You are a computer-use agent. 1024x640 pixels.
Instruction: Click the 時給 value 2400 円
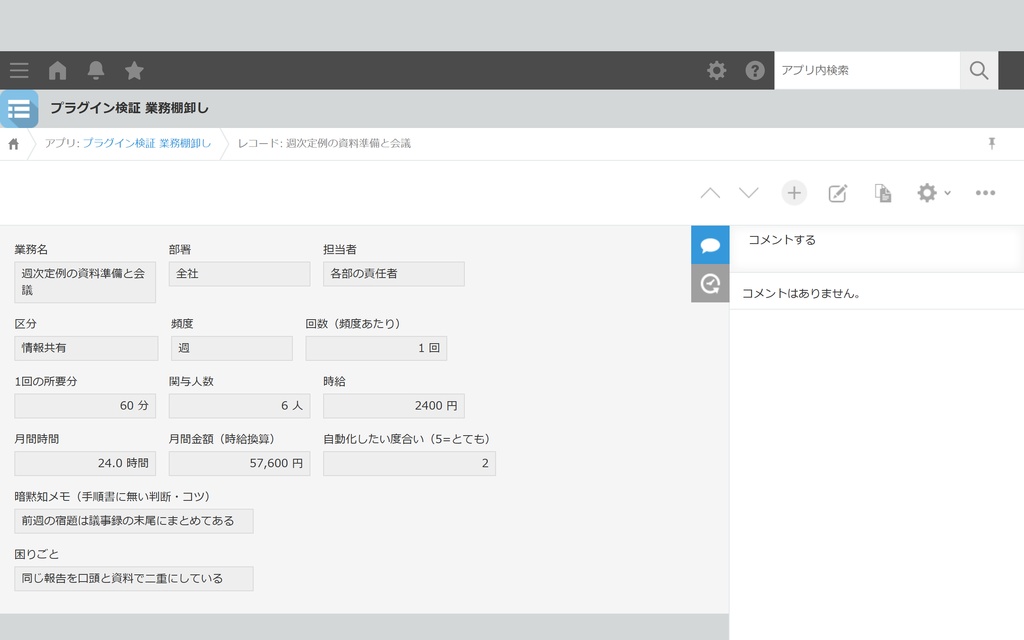point(394,406)
